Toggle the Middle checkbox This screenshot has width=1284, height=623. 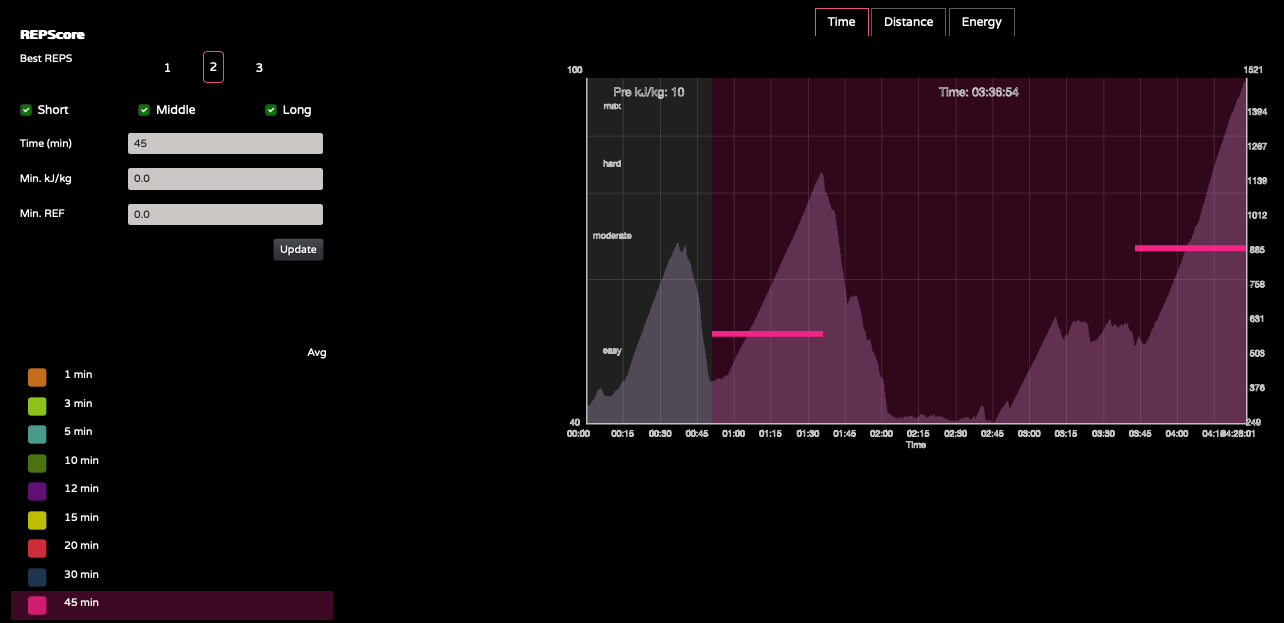(x=144, y=110)
